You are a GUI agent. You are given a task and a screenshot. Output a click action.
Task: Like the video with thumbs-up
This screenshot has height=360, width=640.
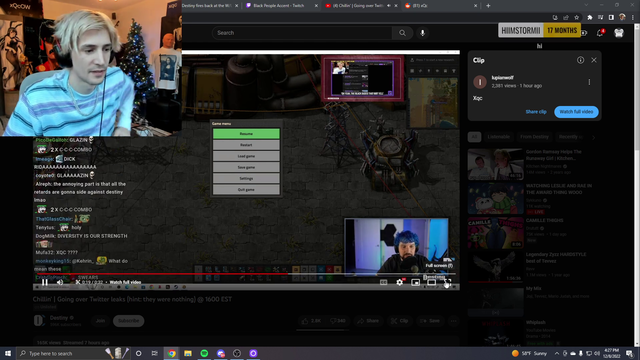[x=311, y=321]
